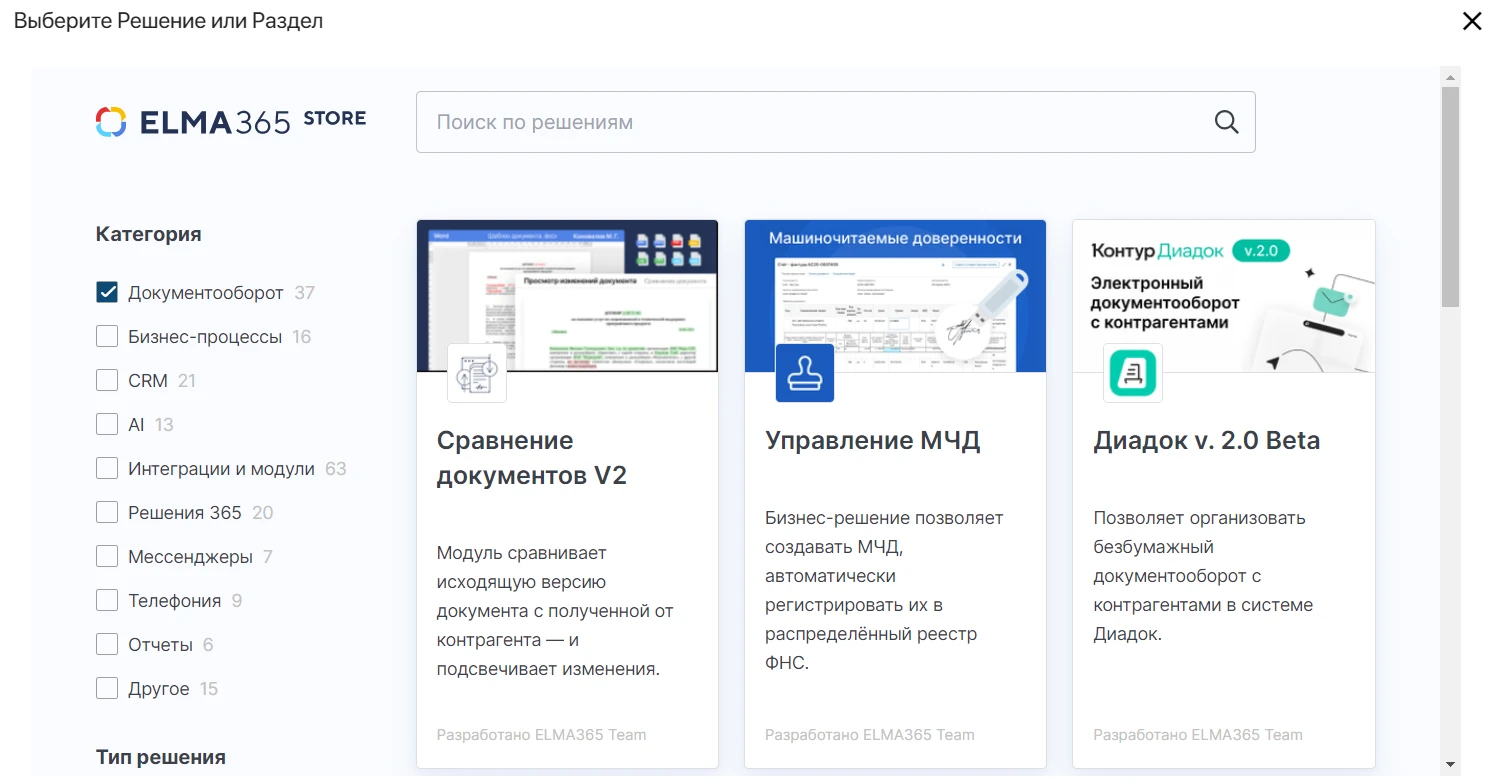Uncheck the Документооборот category filter
1487x784 pixels.
[106, 292]
